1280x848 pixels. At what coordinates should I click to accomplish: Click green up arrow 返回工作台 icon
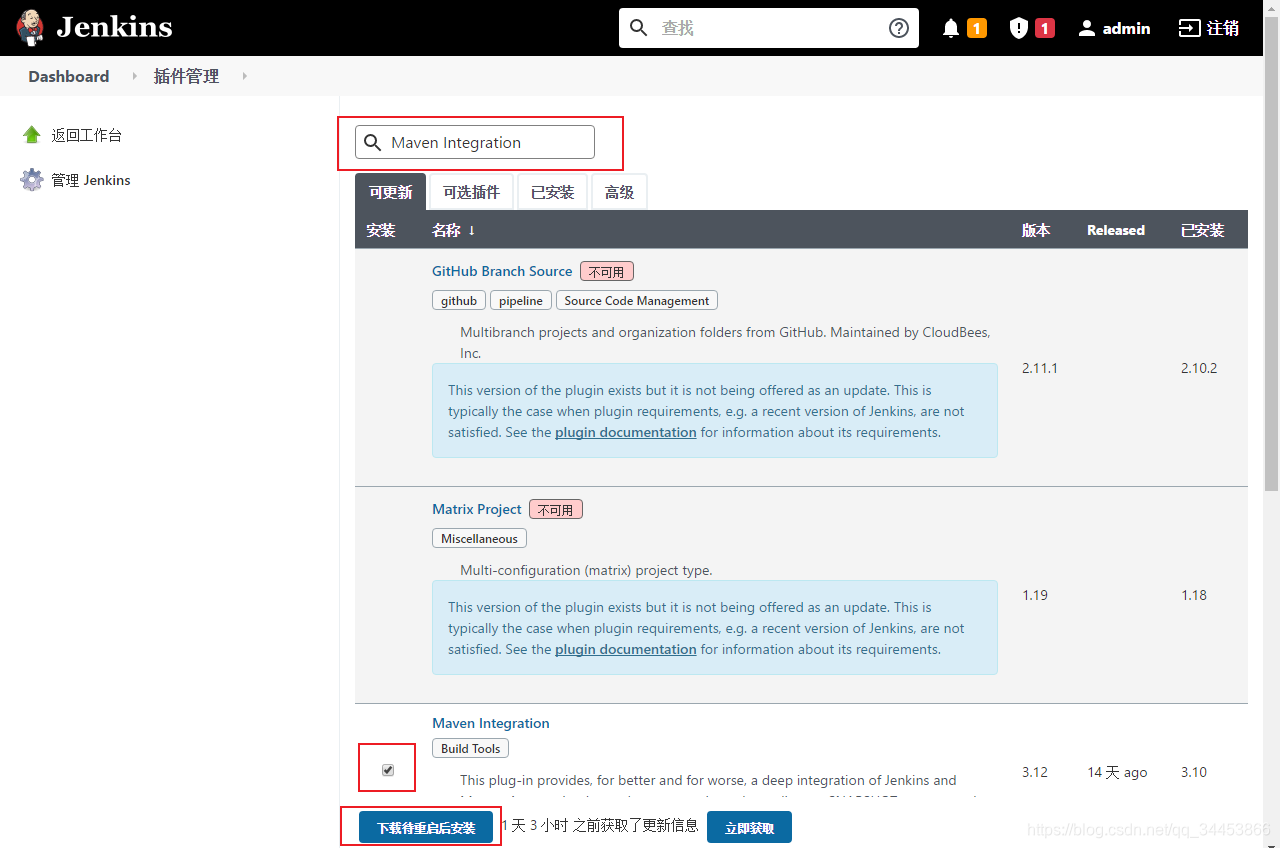[x=32, y=135]
